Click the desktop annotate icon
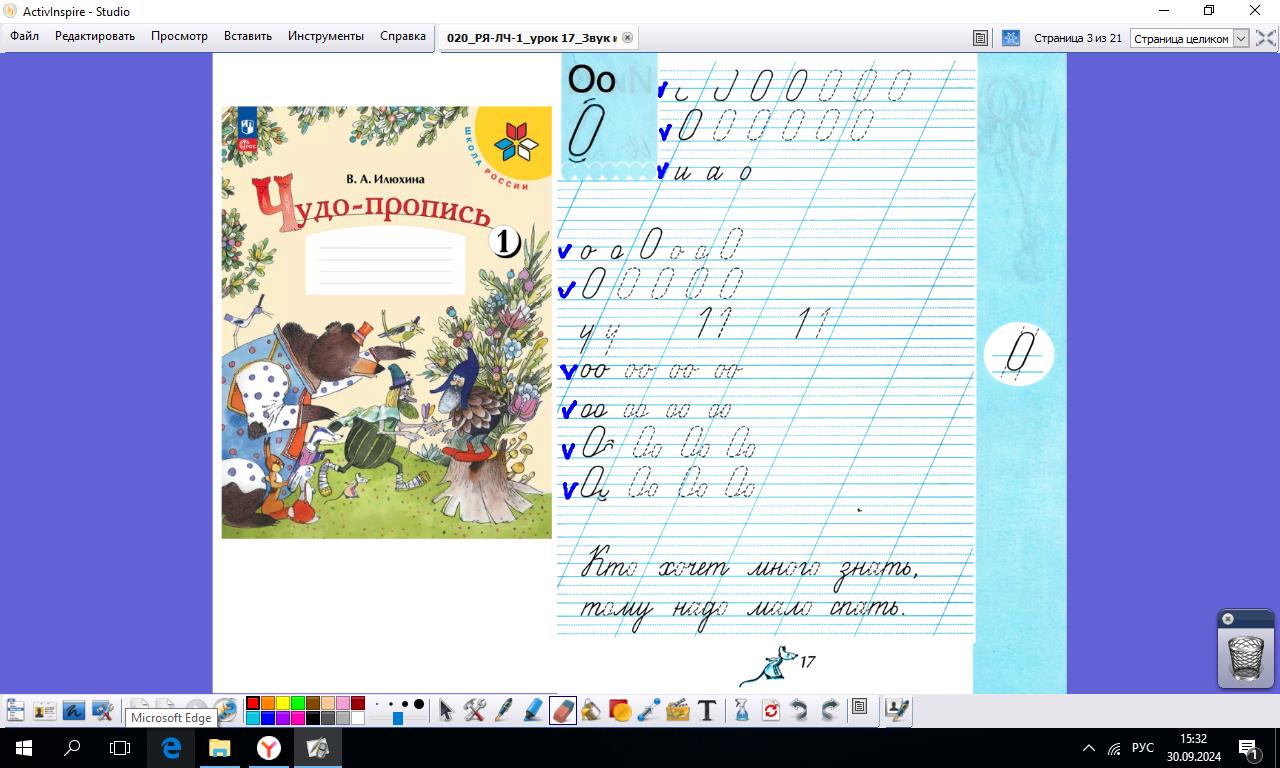This screenshot has height=768, width=1280. pyautogui.click(x=74, y=710)
